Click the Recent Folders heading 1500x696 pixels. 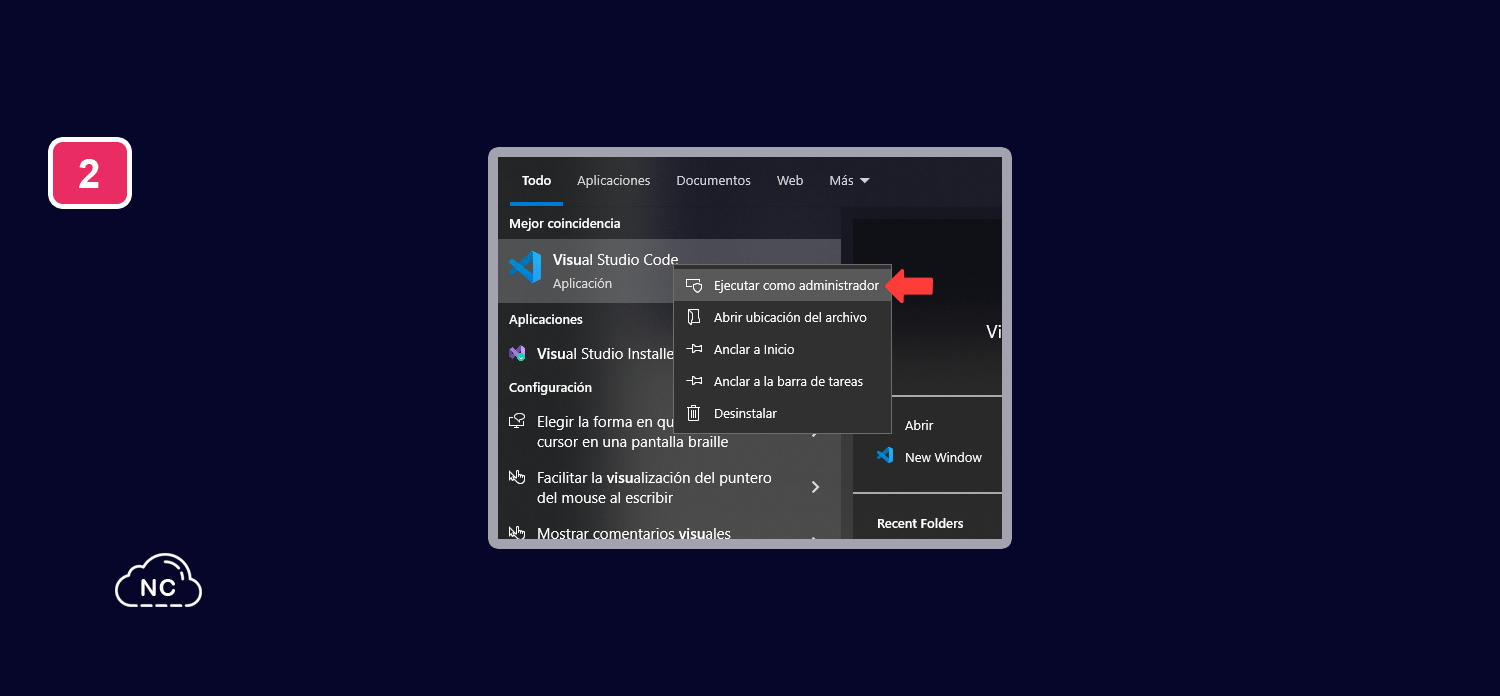click(920, 524)
